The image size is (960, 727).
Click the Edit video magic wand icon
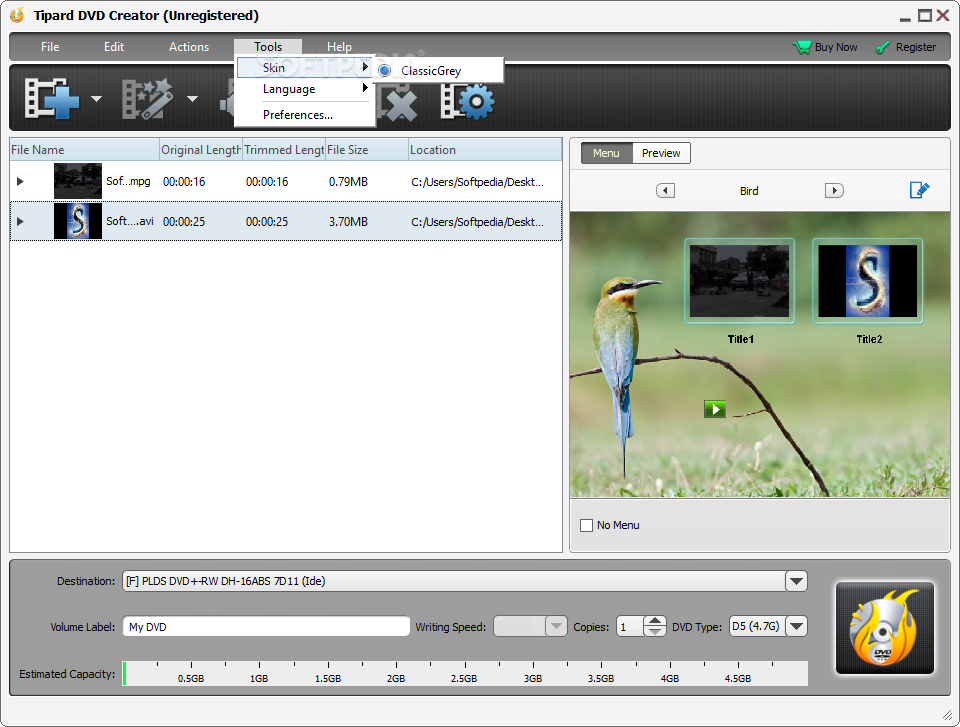pyautogui.click(x=147, y=99)
